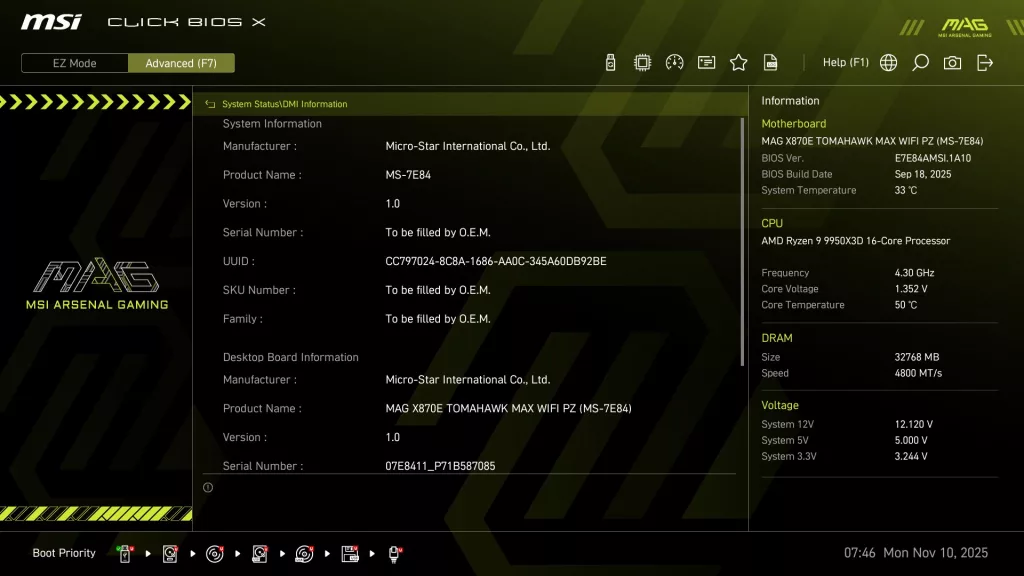Switch to EZ Mode tab

point(73,62)
